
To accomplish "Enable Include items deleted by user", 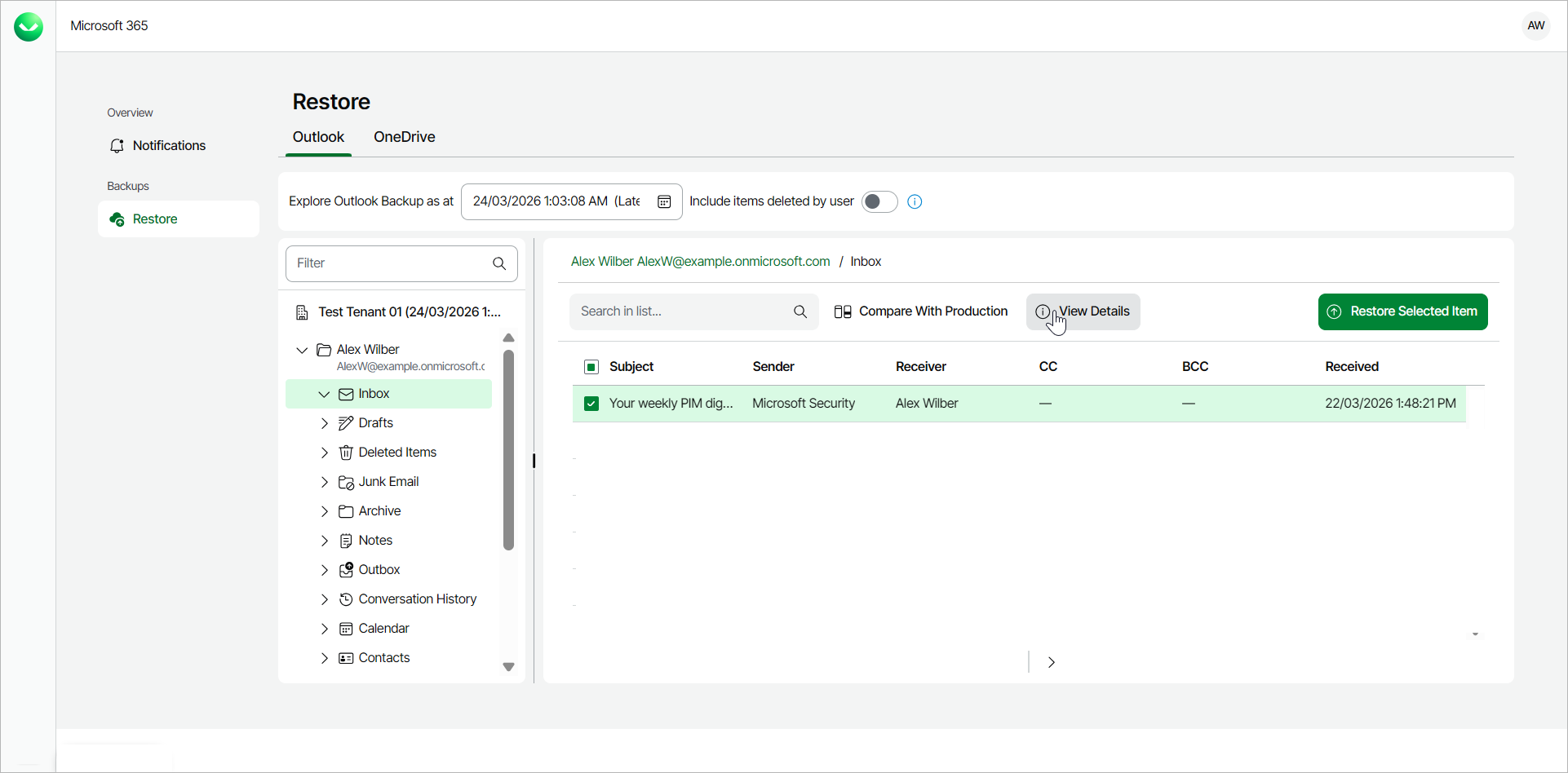I will [x=879, y=201].
